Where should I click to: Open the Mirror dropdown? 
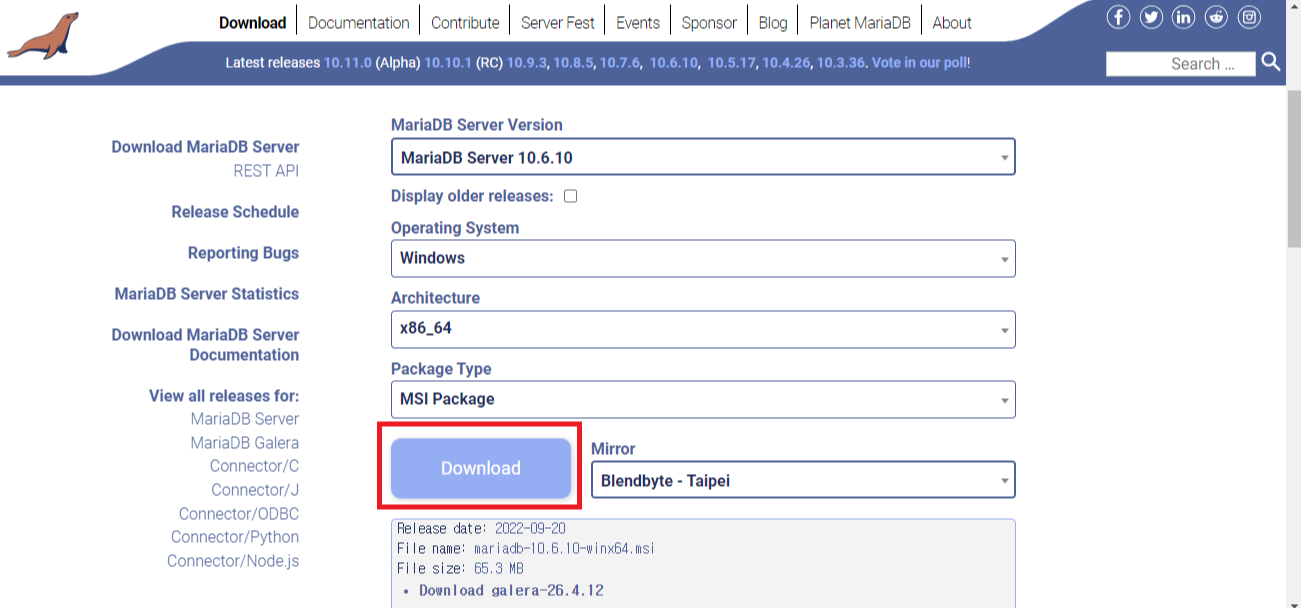(803, 480)
